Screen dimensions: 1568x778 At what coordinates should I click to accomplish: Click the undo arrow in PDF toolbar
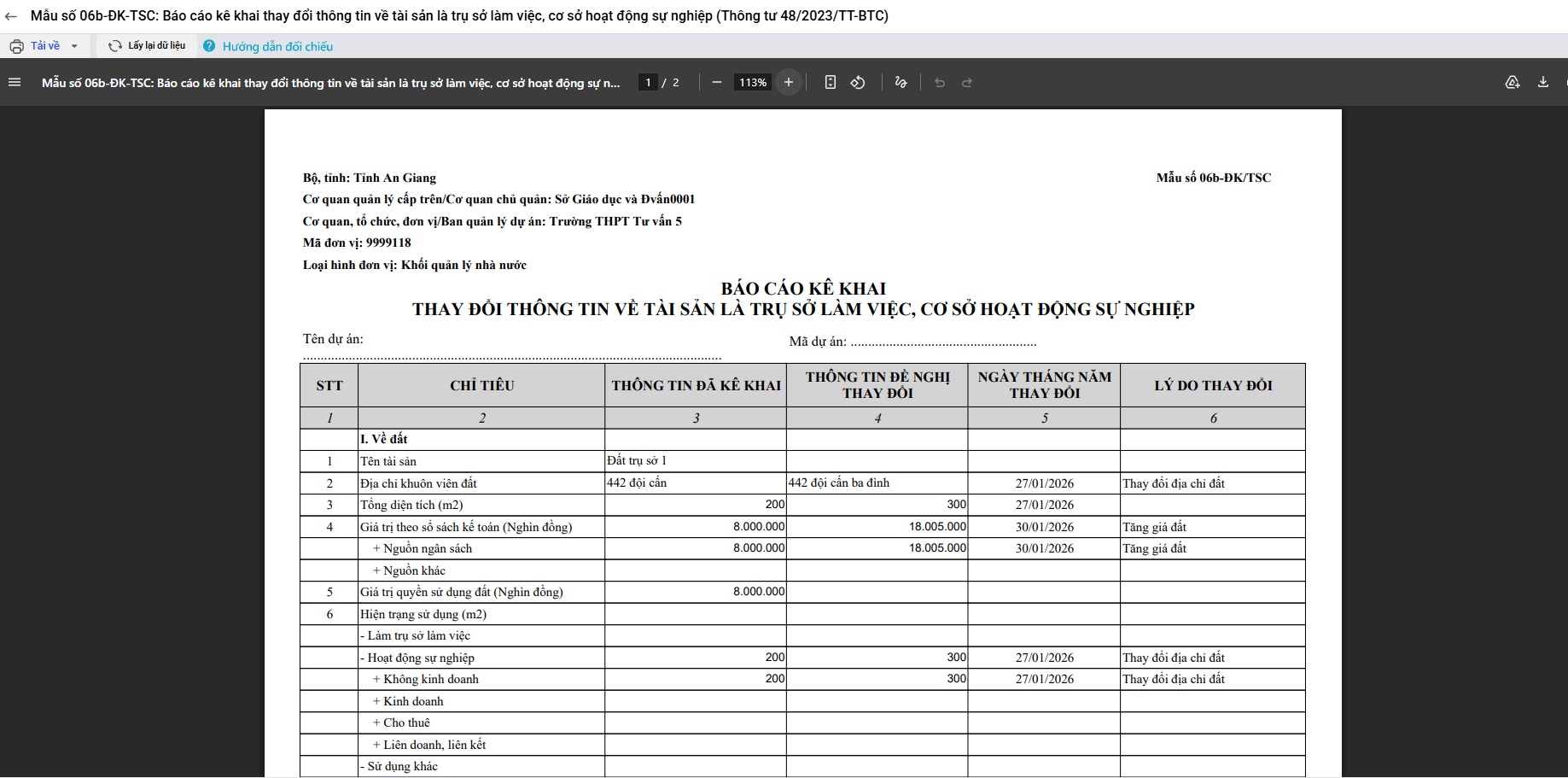click(940, 83)
